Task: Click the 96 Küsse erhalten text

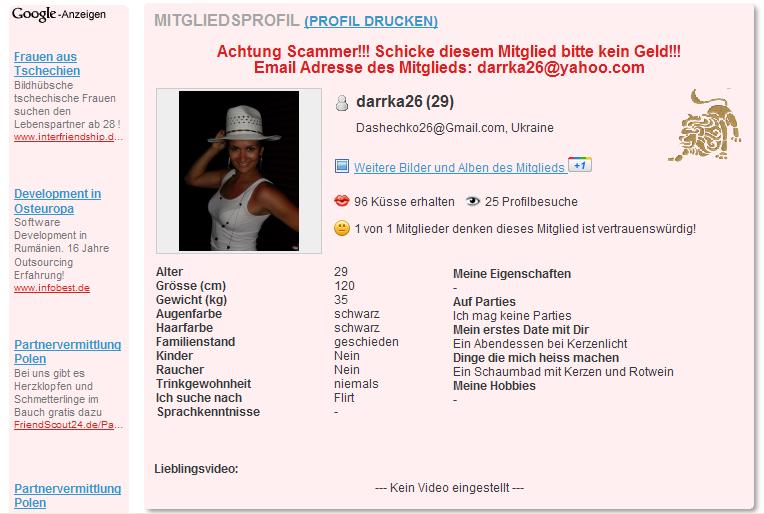Action: 404,202
